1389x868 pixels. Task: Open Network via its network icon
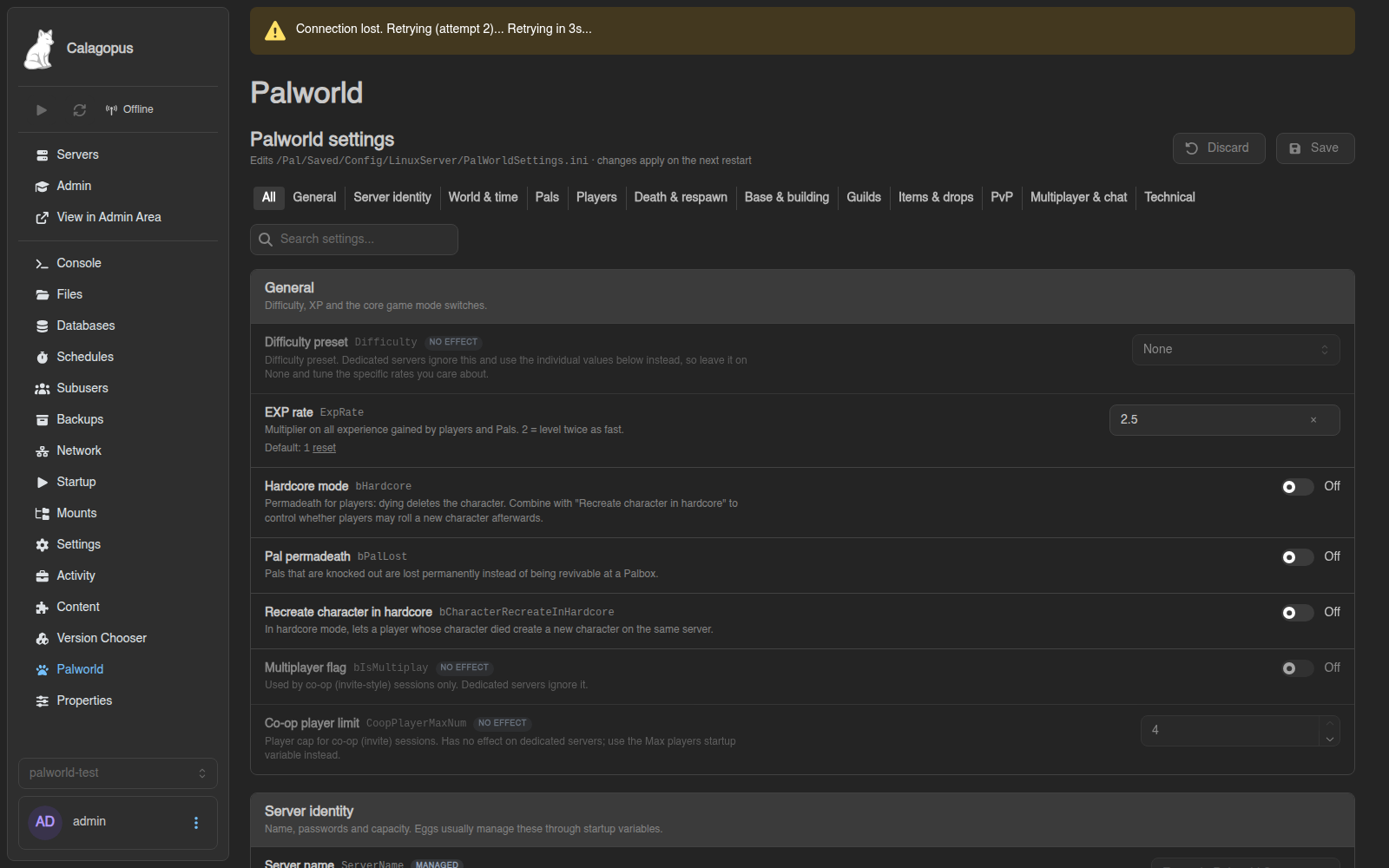(x=42, y=450)
